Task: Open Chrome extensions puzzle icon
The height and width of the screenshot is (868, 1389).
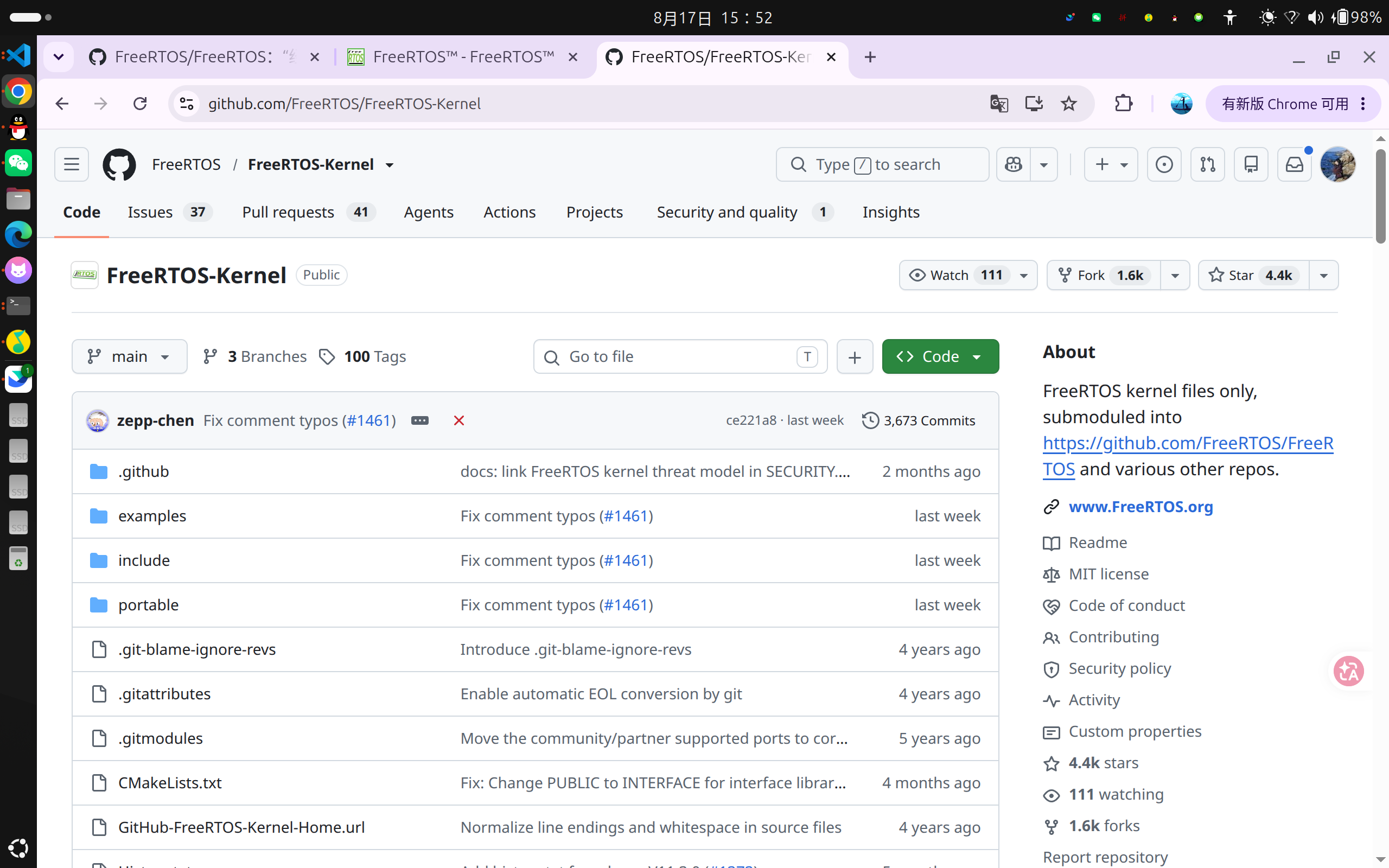Action: [x=1123, y=104]
